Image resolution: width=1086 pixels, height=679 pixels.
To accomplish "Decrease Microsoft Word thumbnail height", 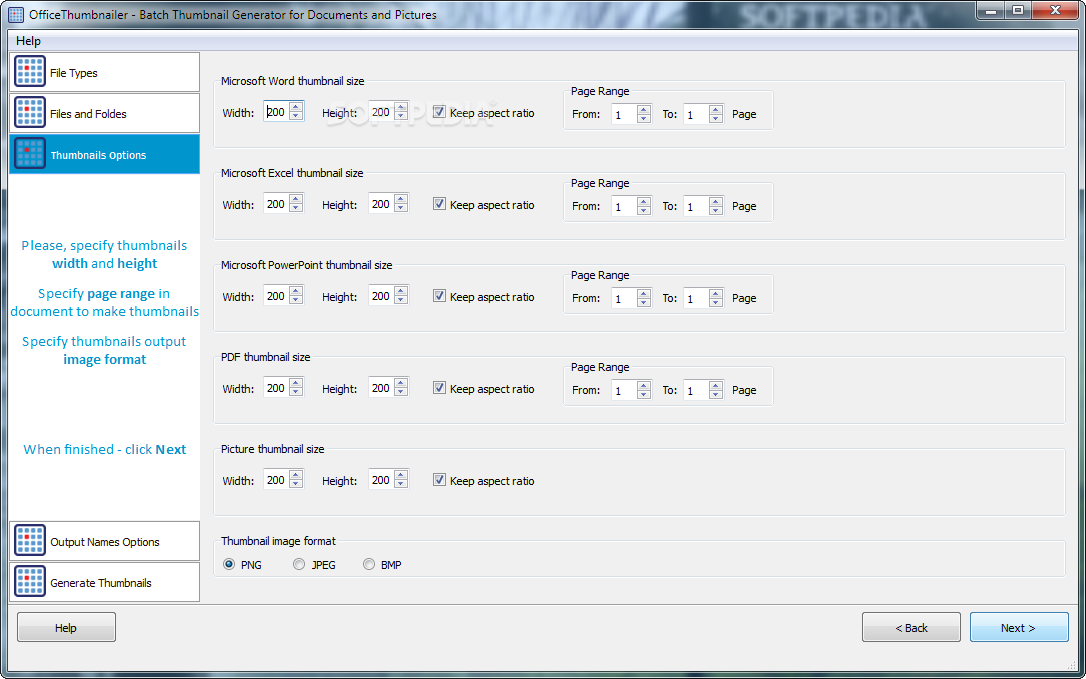I will point(401,116).
